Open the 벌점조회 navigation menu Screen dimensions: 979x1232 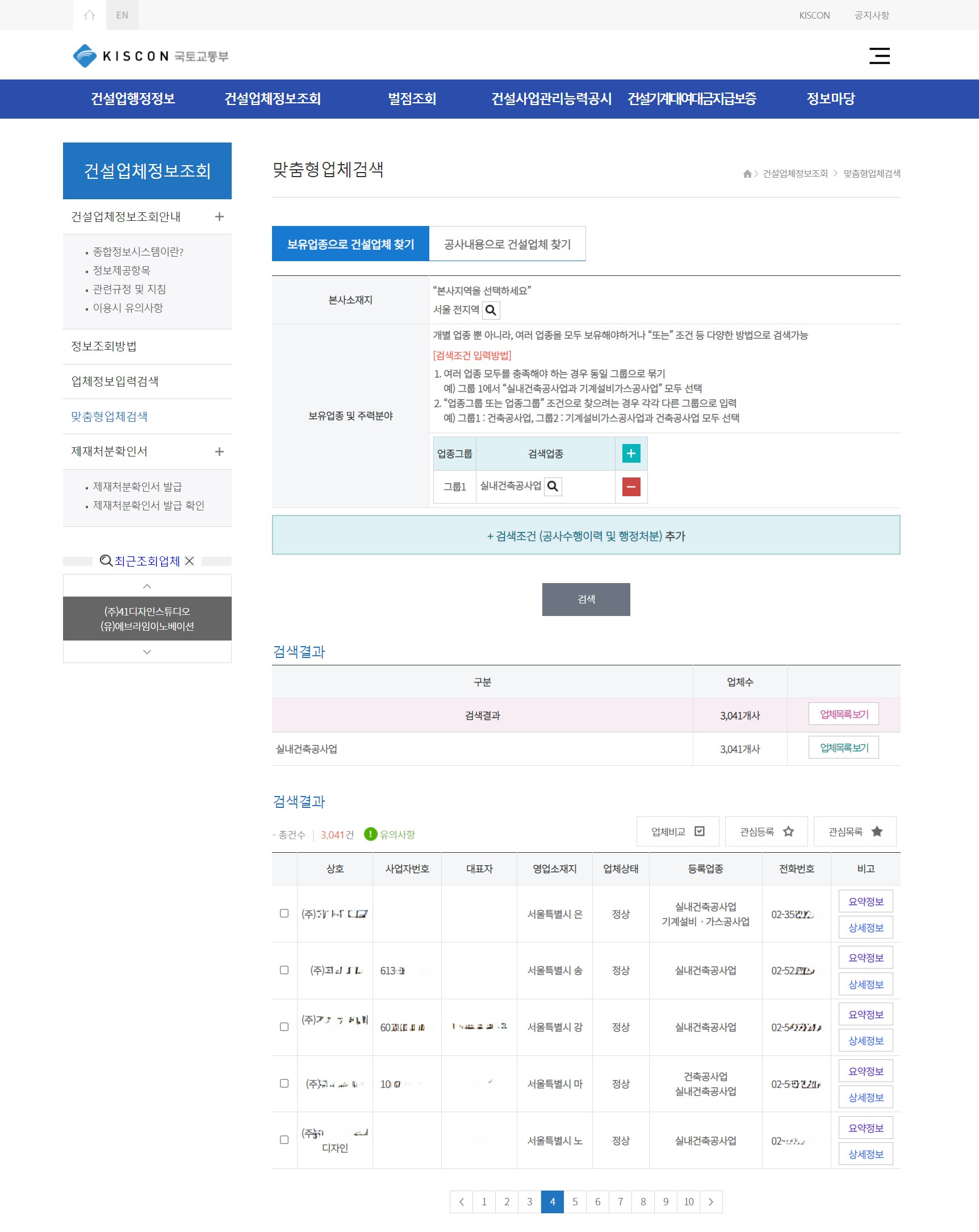[x=412, y=99]
